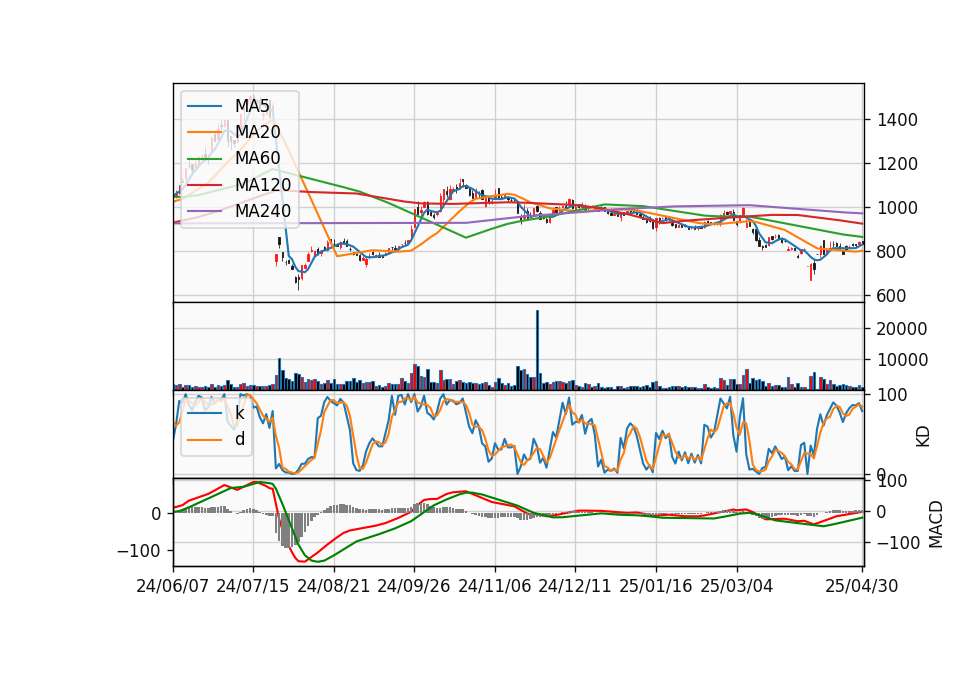Click the 1000 price axis tick
Image resolution: width=960 pixels, height=690 pixels.
[x=898, y=208]
